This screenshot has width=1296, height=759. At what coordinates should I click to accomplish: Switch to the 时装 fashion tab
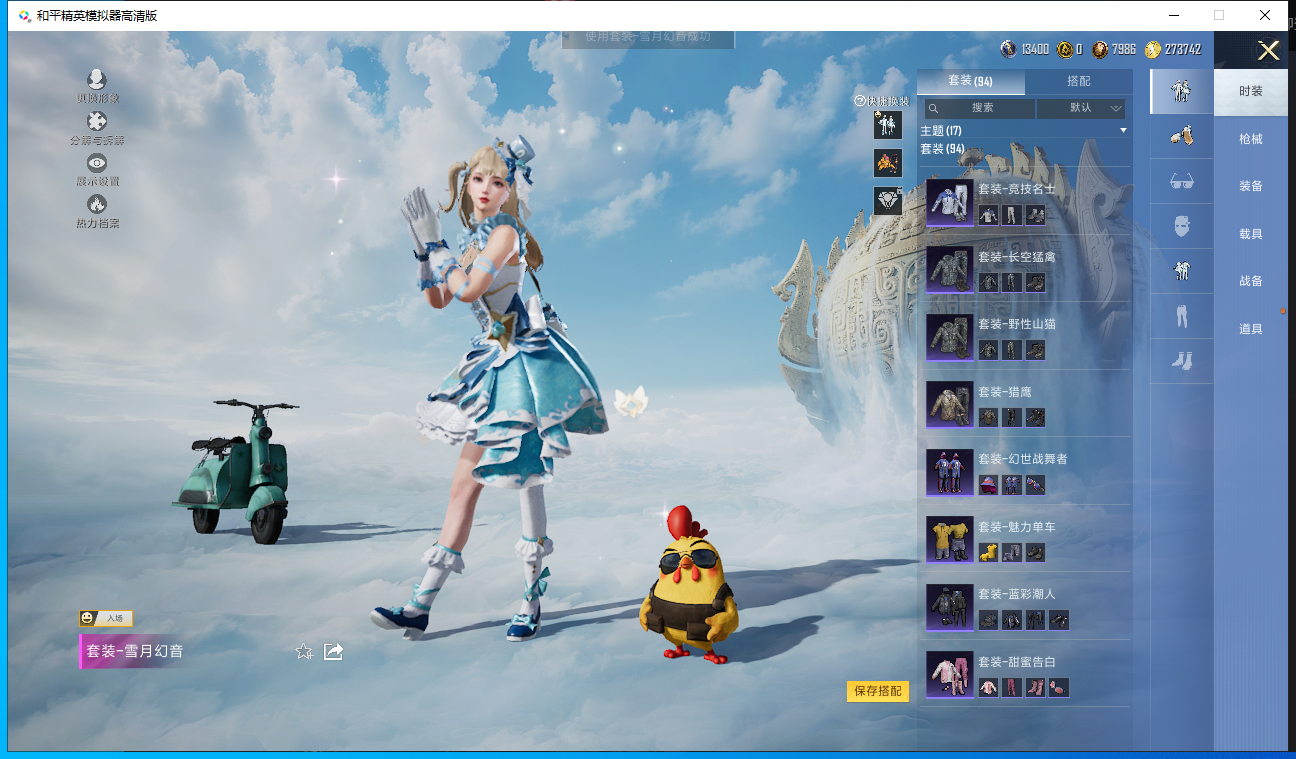1251,92
